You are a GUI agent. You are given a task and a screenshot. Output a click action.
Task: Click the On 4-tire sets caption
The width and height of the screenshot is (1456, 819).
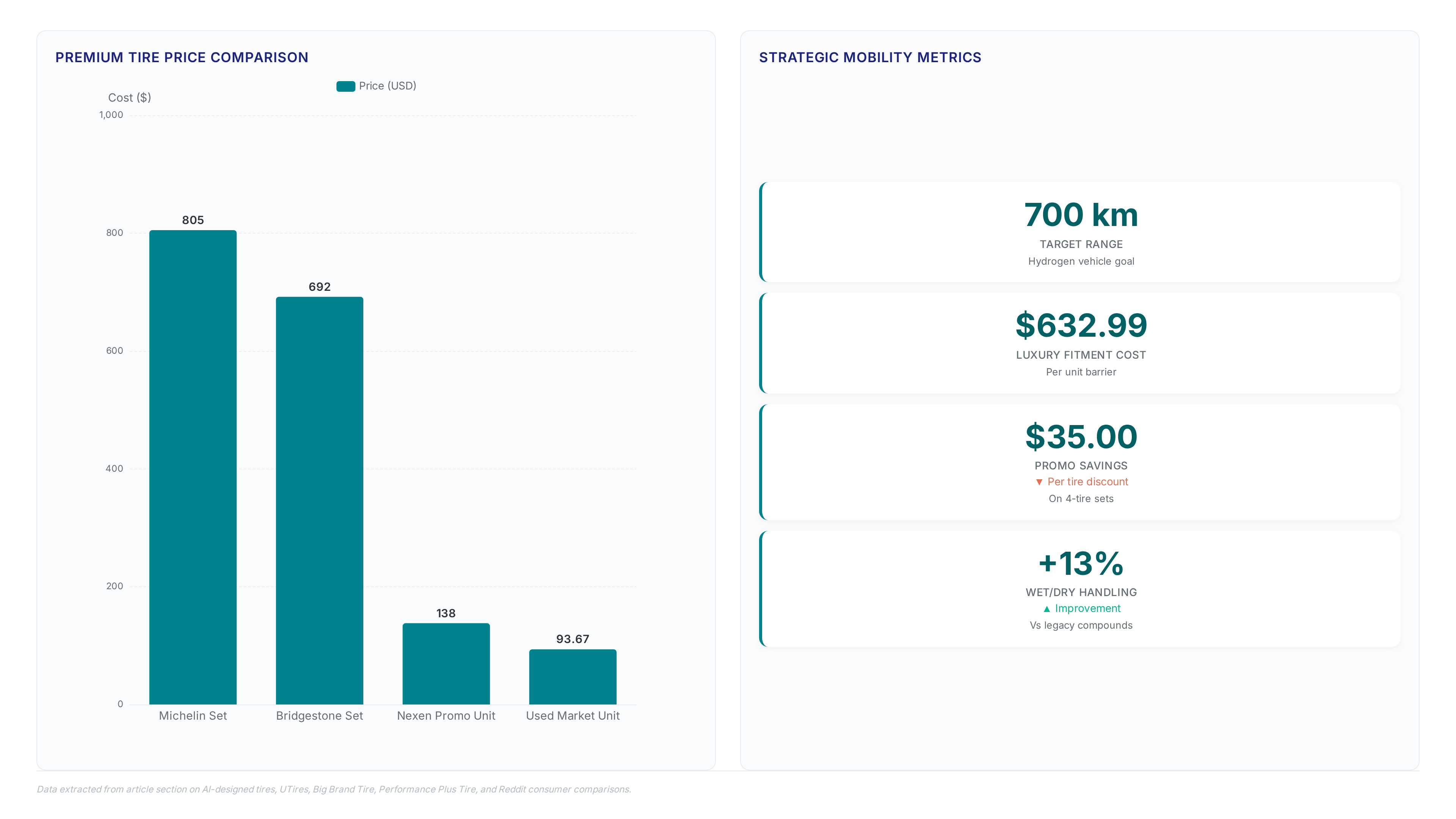1081,499
